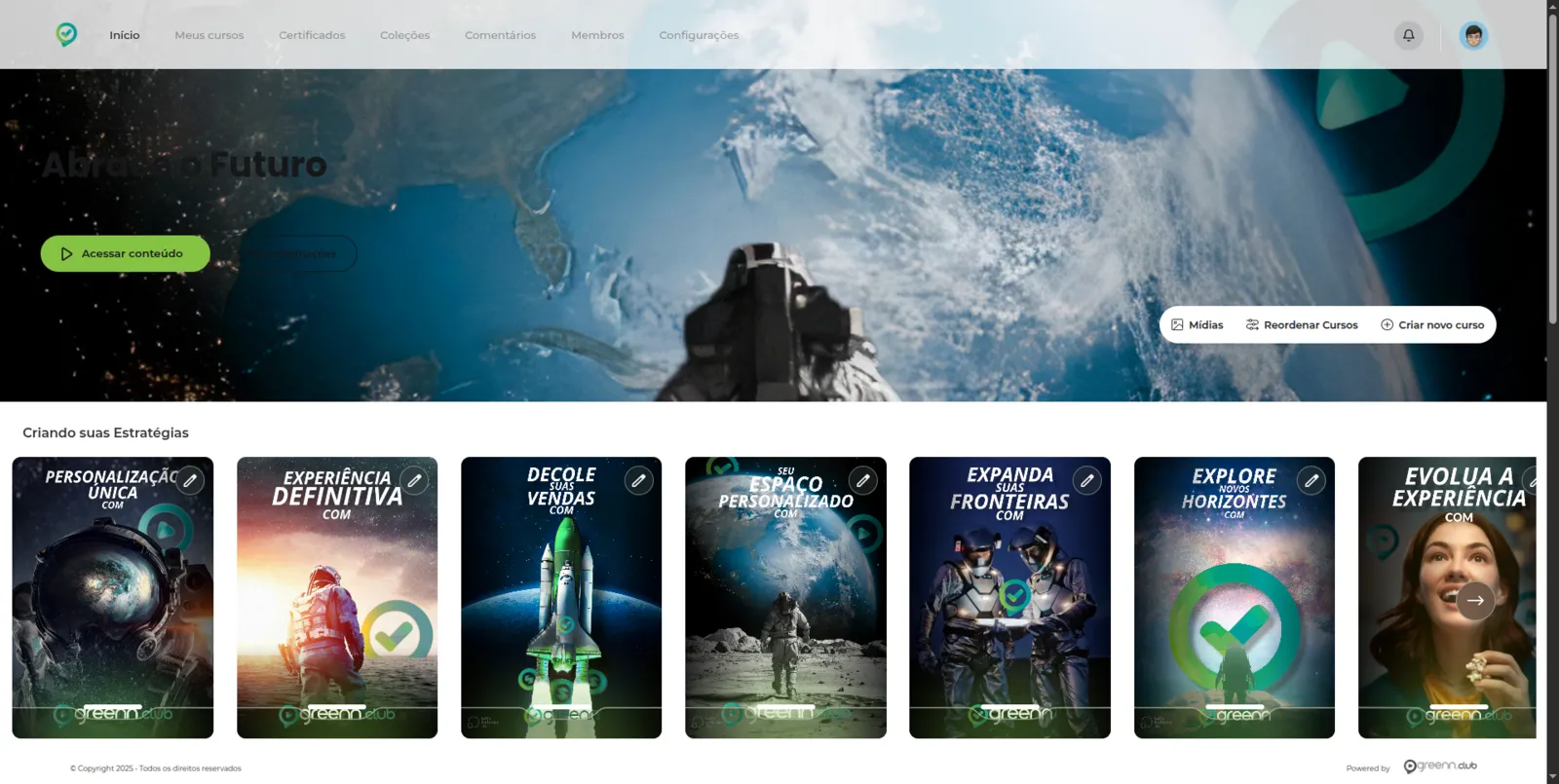The height and width of the screenshot is (784, 1559).
Task: Show next courses with the arrow button
Action: pos(1475,600)
